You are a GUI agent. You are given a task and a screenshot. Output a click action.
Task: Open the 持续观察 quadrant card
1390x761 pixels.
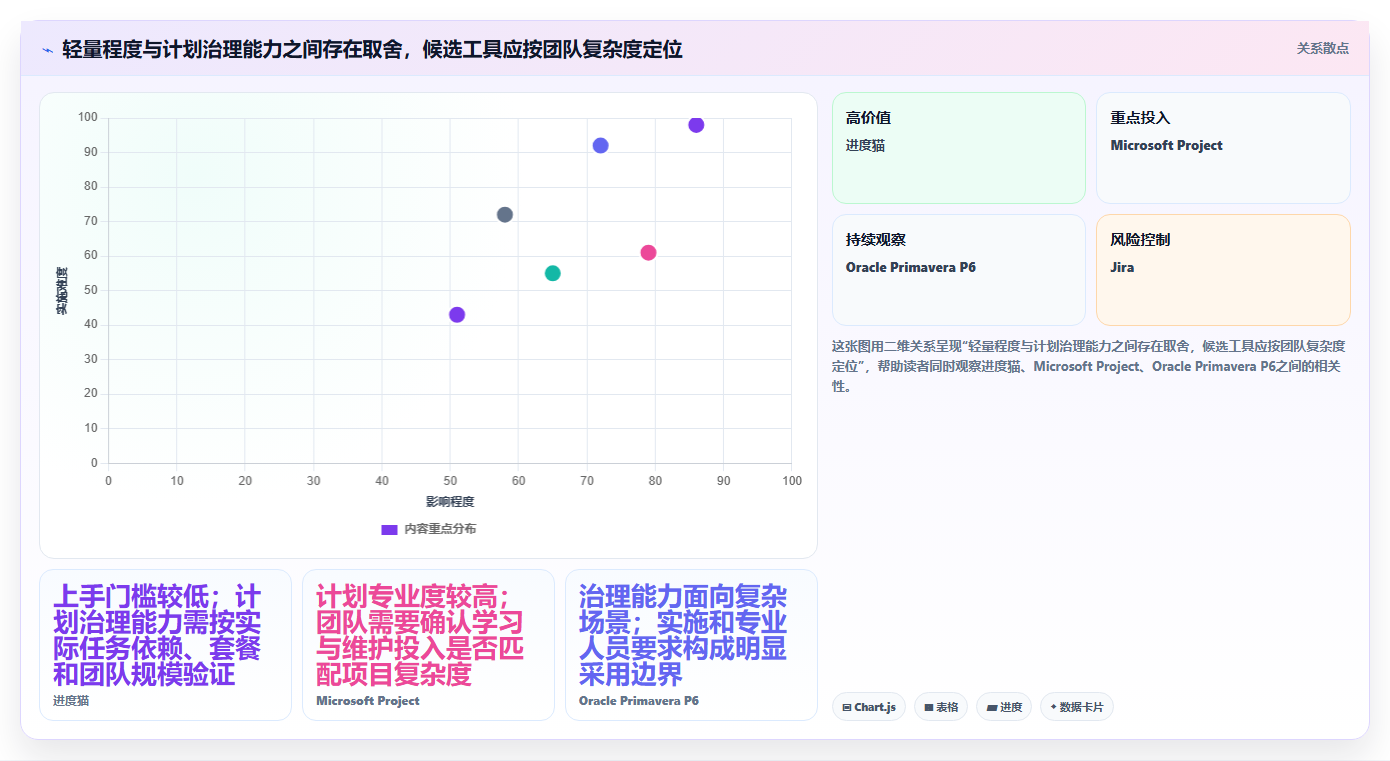point(958,270)
